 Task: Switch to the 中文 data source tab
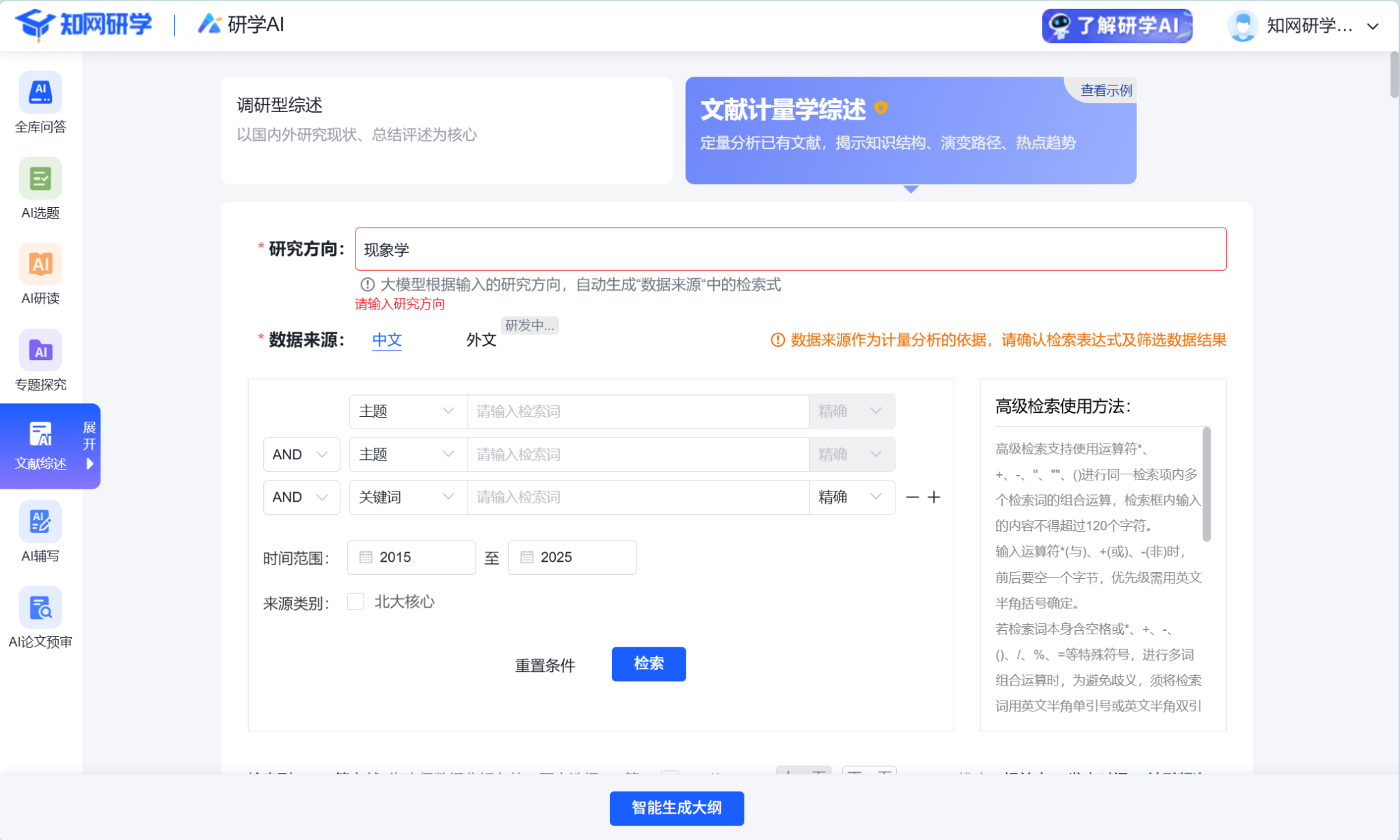[x=387, y=340]
